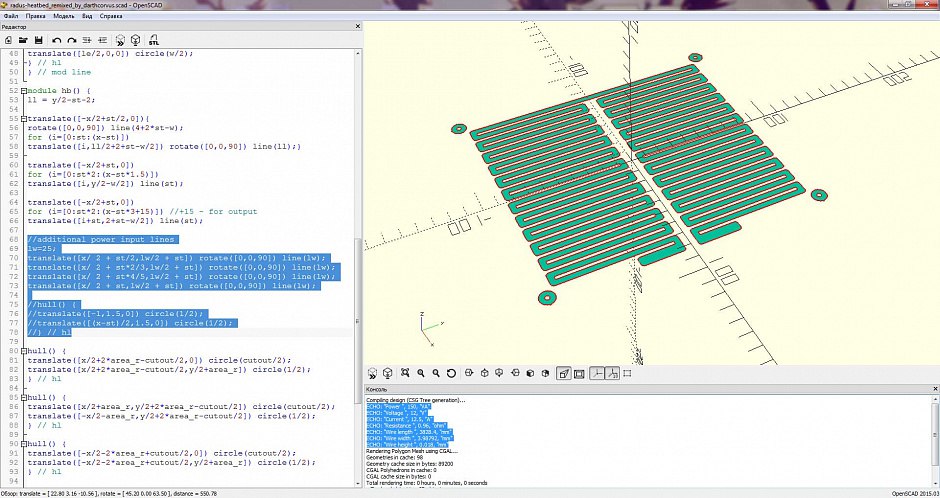Toggle the axis scale markers
This screenshot has height=498, width=940.
tap(612, 373)
